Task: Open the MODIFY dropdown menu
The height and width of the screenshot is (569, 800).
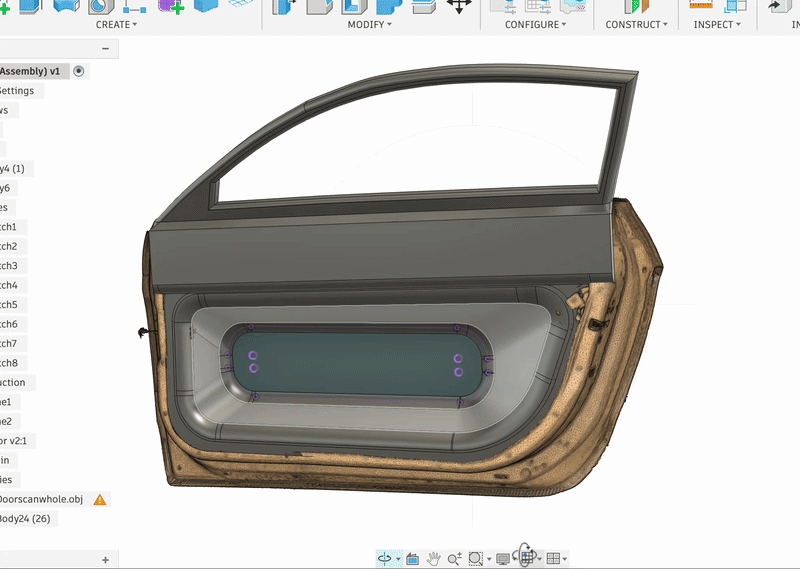Action: pyautogui.click(x=369, y=24)
